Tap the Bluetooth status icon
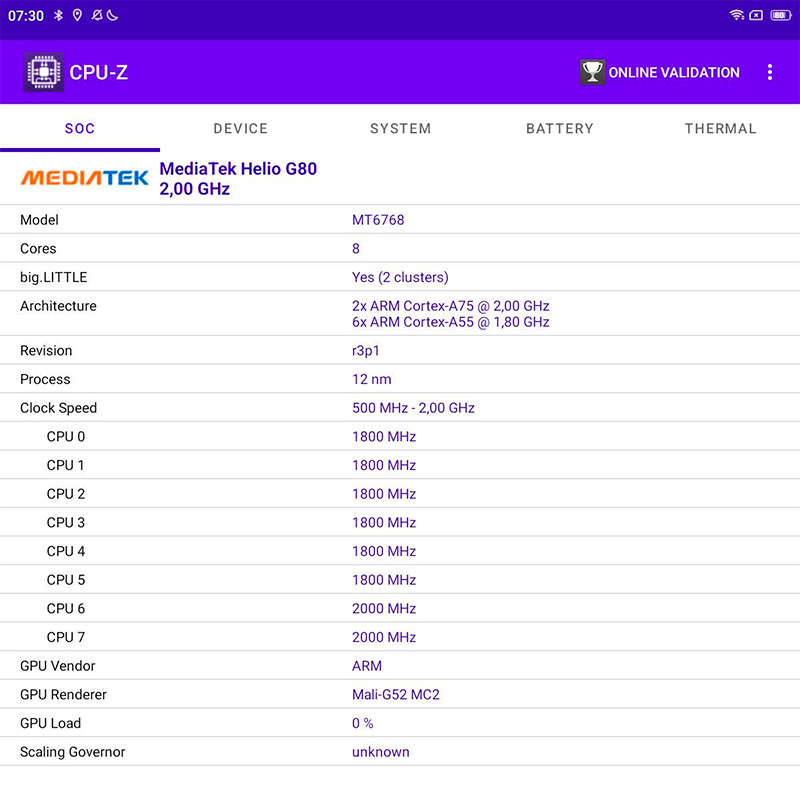 [x=58, y=15]
